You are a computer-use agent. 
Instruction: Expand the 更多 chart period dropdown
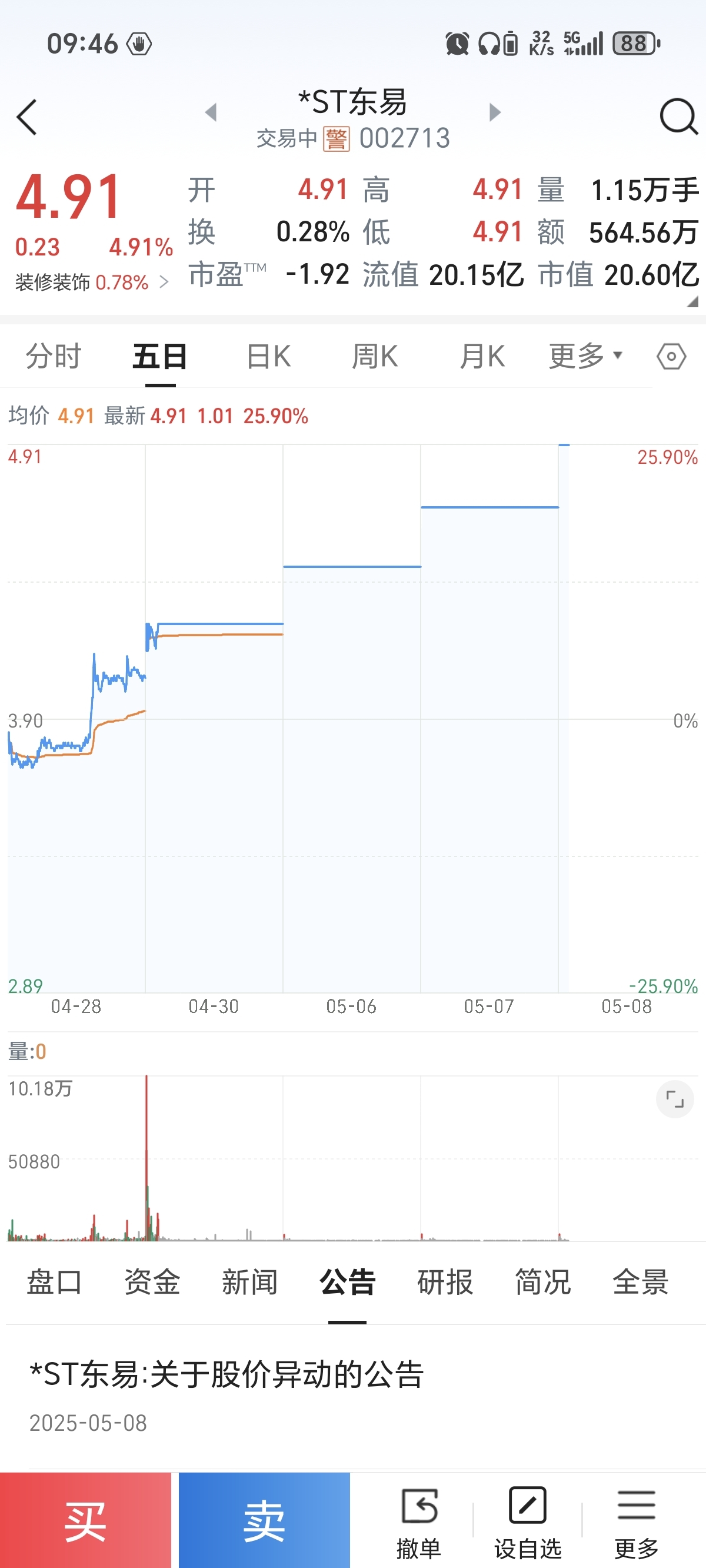tap(585, 356)
